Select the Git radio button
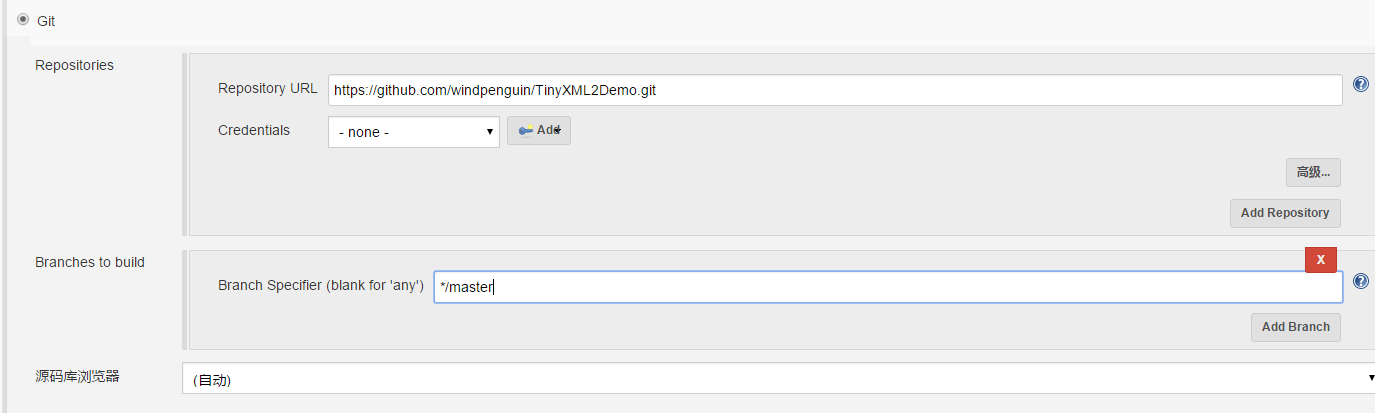The height and width of the screenshot is (413, 1375). [x=23, y=19]
